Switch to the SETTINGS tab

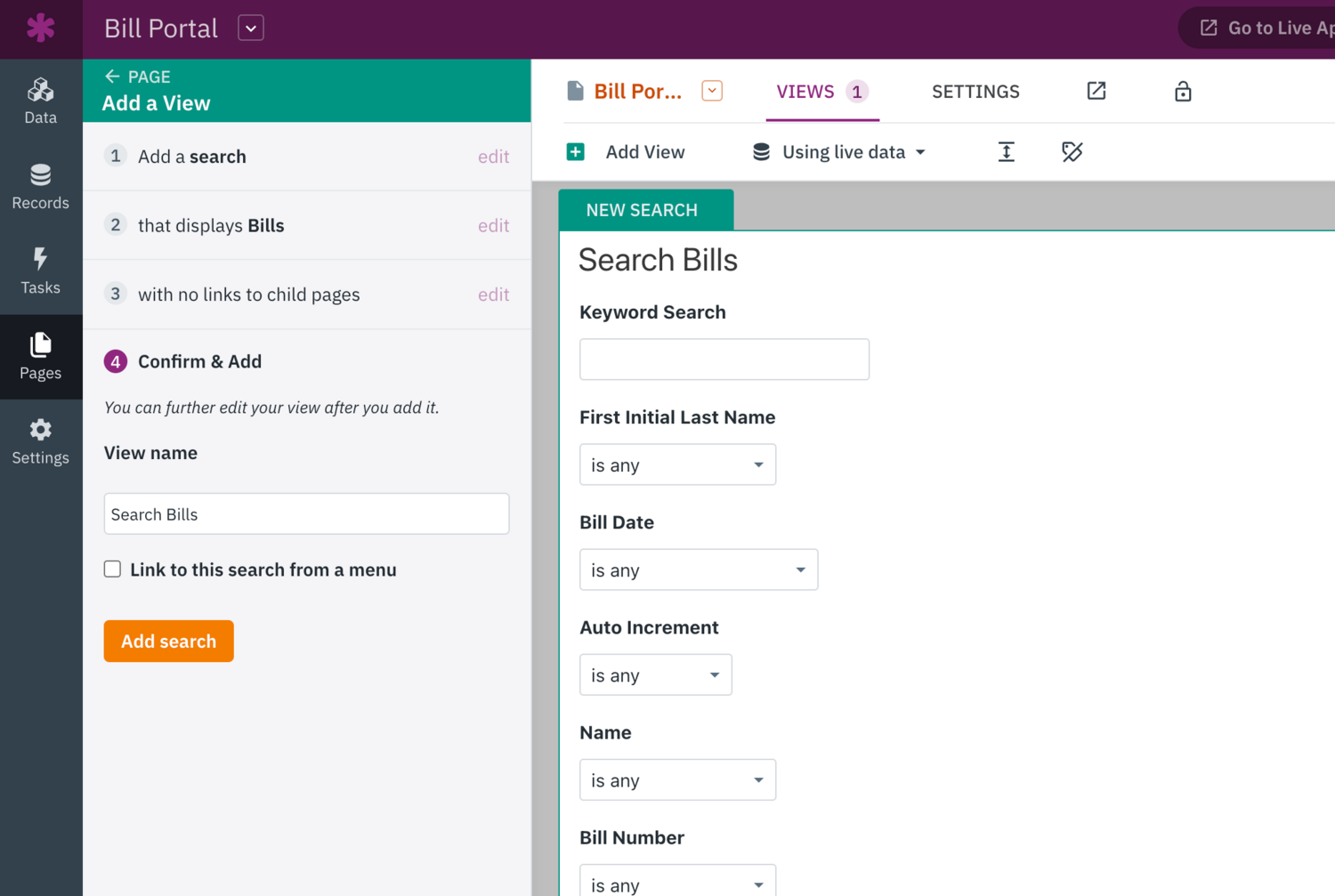coord(975,91)
